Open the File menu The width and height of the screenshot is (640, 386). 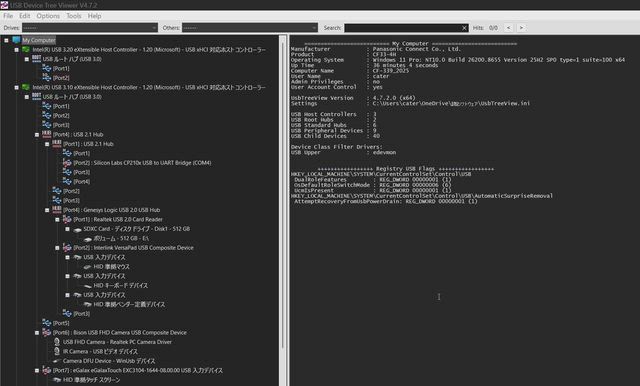click(x=8, y=16)
